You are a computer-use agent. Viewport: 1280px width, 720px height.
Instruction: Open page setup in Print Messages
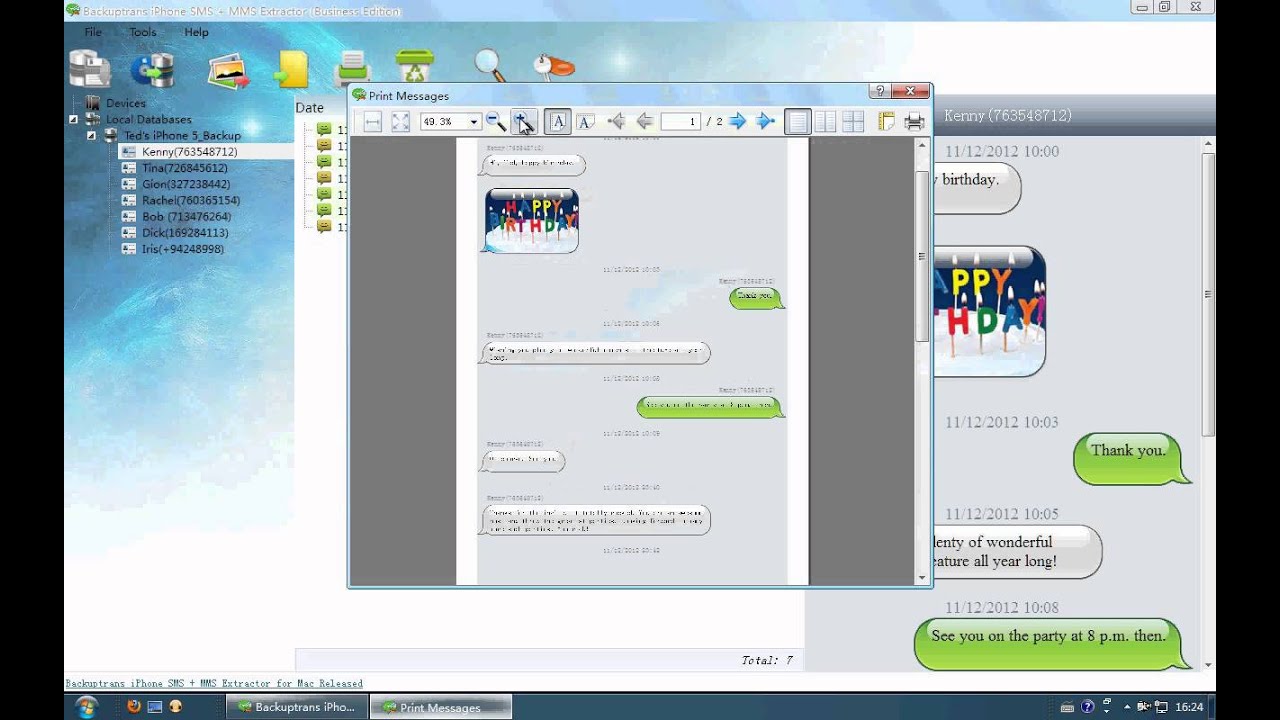point(886,122)
